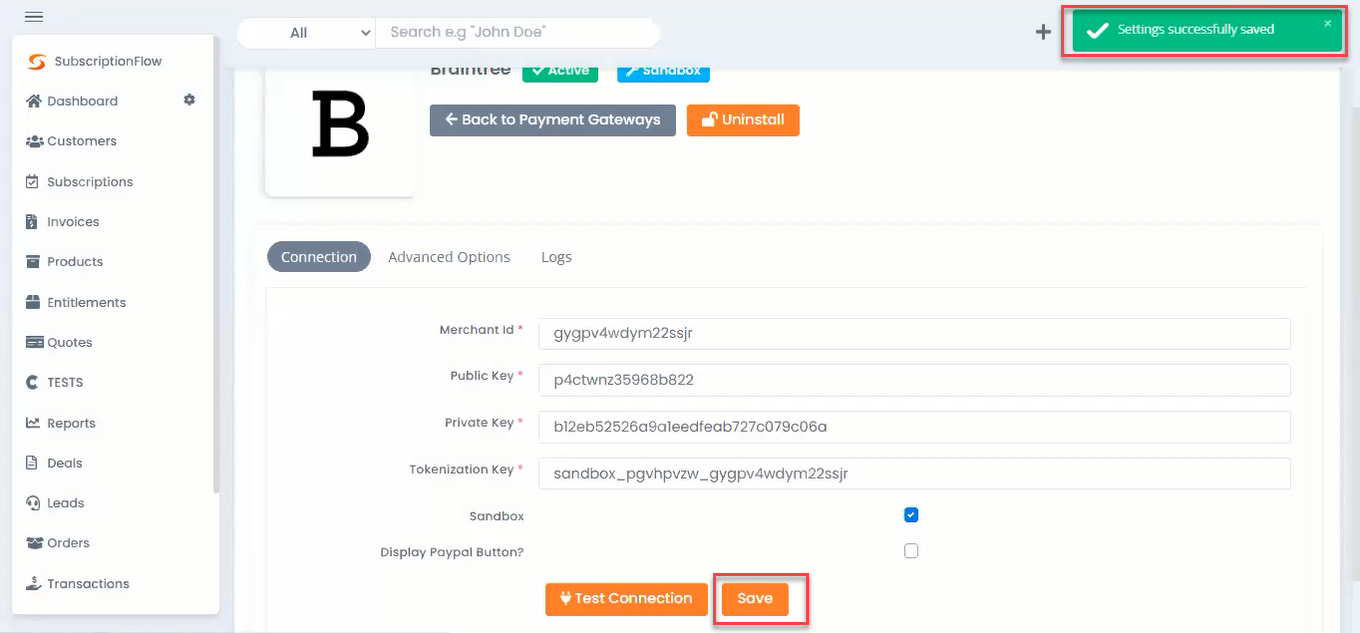
Task: Open Quotes in sidebar
Action: point(70,342)
